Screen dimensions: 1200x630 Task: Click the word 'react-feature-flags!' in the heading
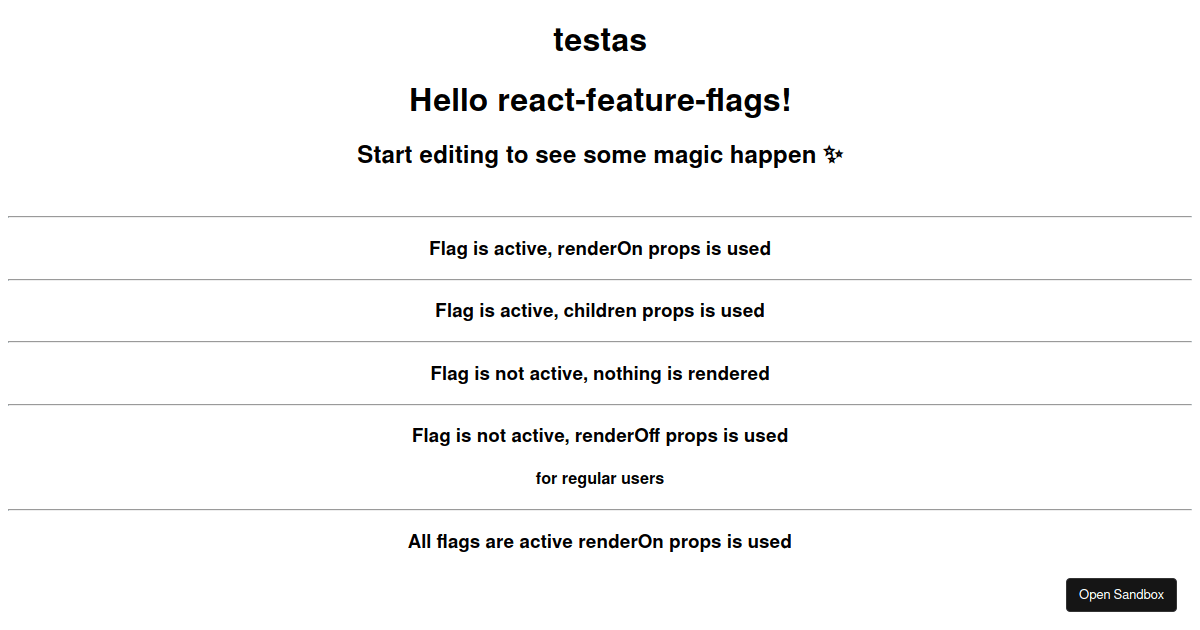644,100
